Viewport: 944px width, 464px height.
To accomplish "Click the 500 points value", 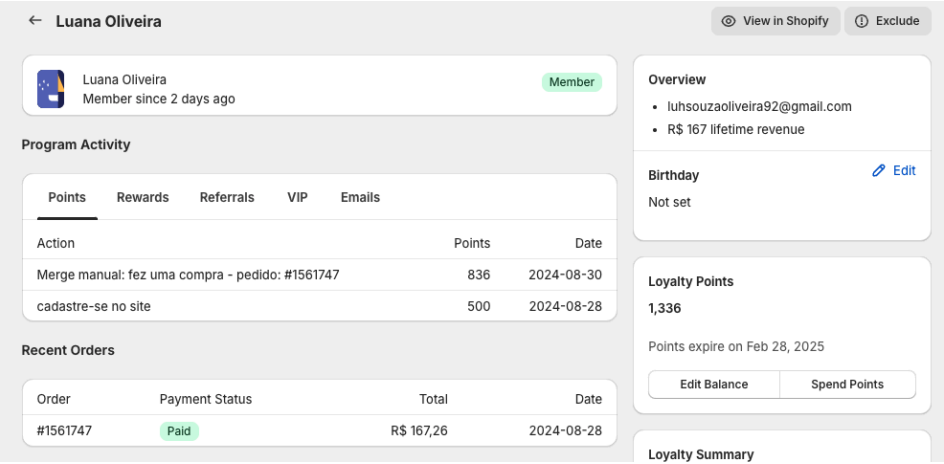I will pyautogui.click(x=479, y=306).
